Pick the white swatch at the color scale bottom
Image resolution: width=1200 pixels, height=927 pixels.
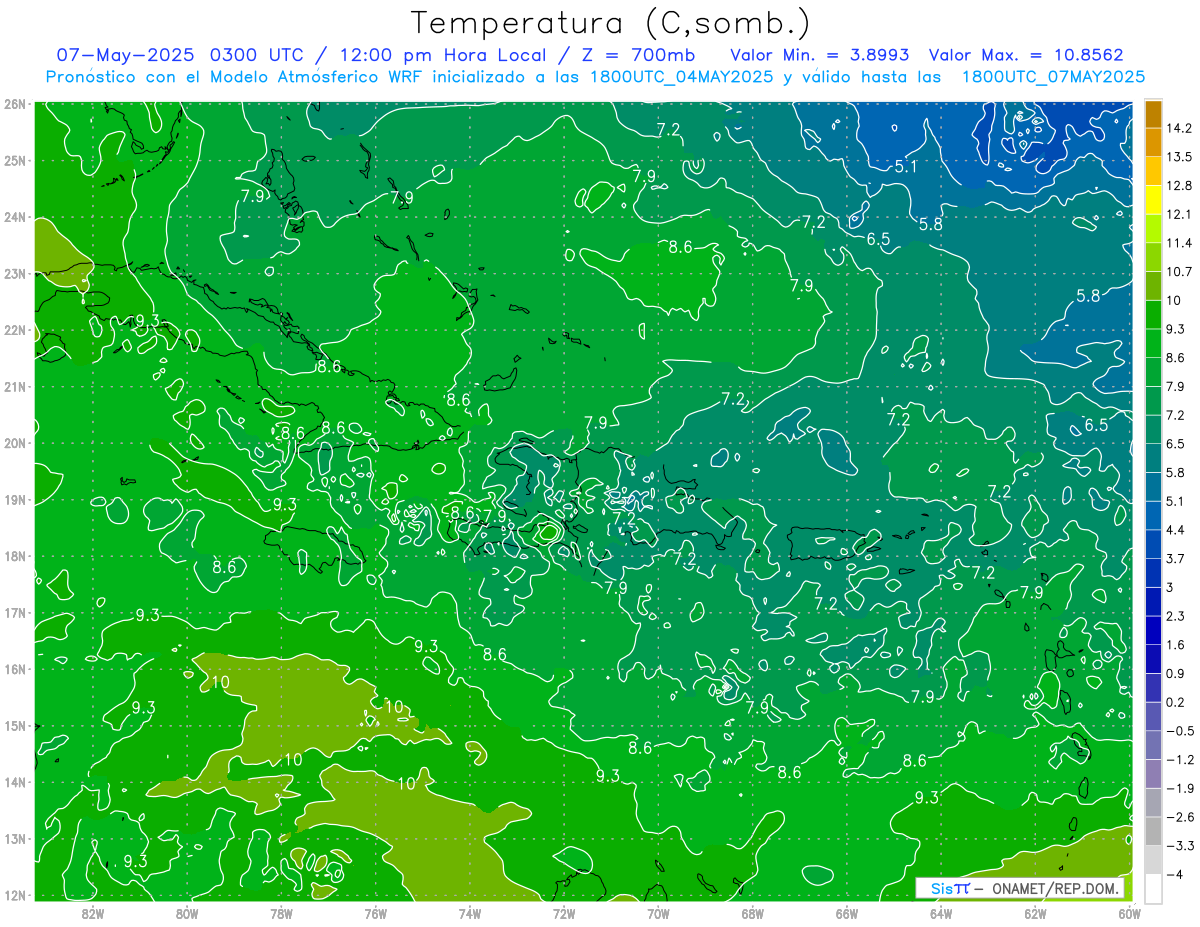point(1153,888)
